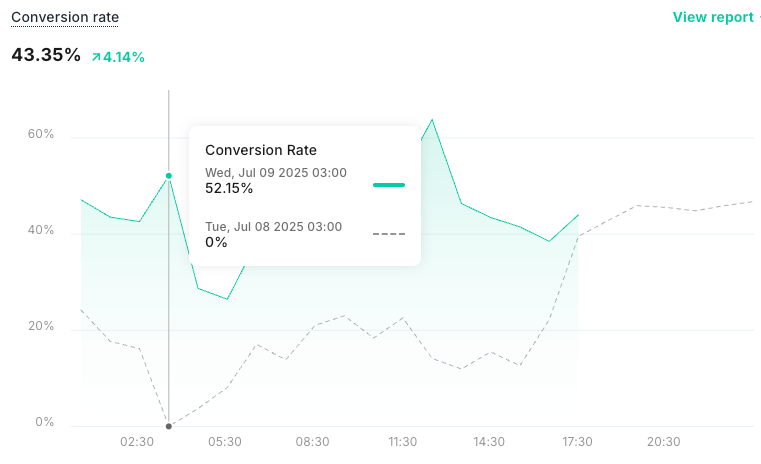
Task: Open the View report link
Action: [x=714, y=17]
